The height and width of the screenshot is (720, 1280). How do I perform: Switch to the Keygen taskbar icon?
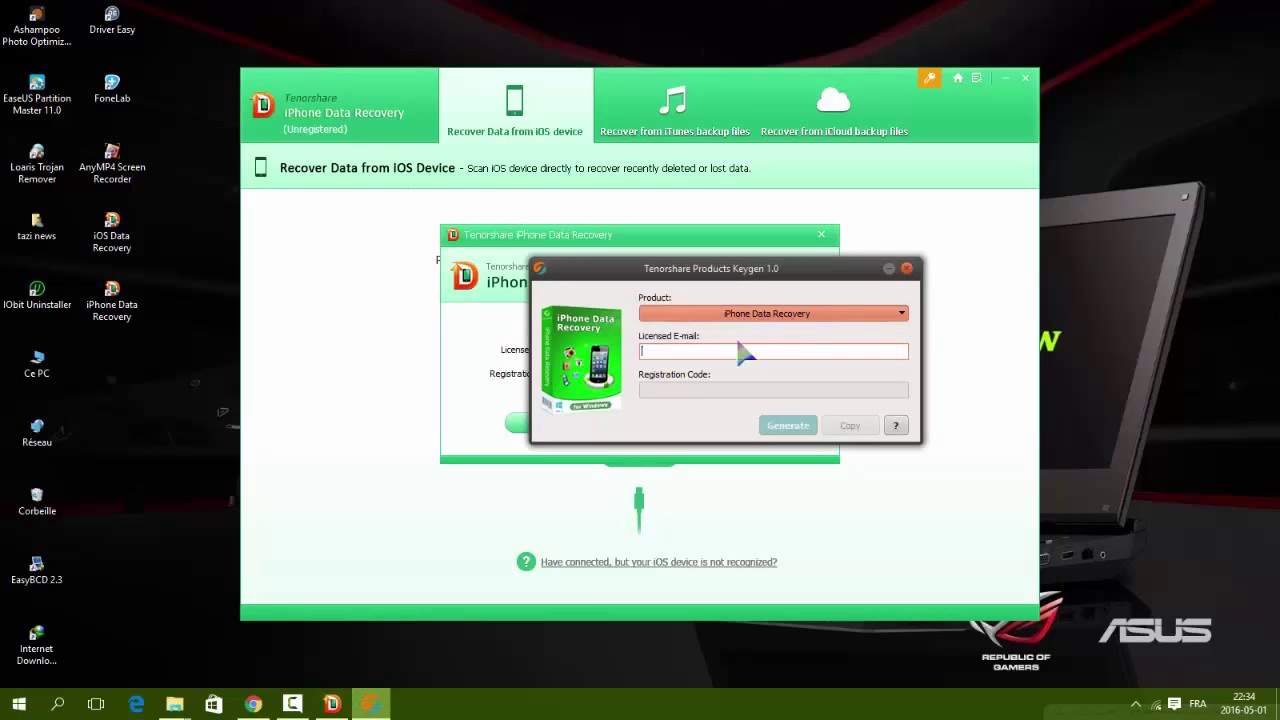click(370, 704)
